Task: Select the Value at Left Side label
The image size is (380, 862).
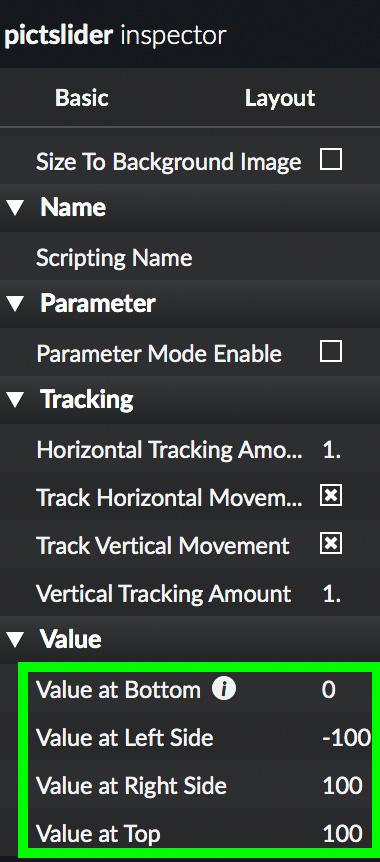Action: click(124, 737)
